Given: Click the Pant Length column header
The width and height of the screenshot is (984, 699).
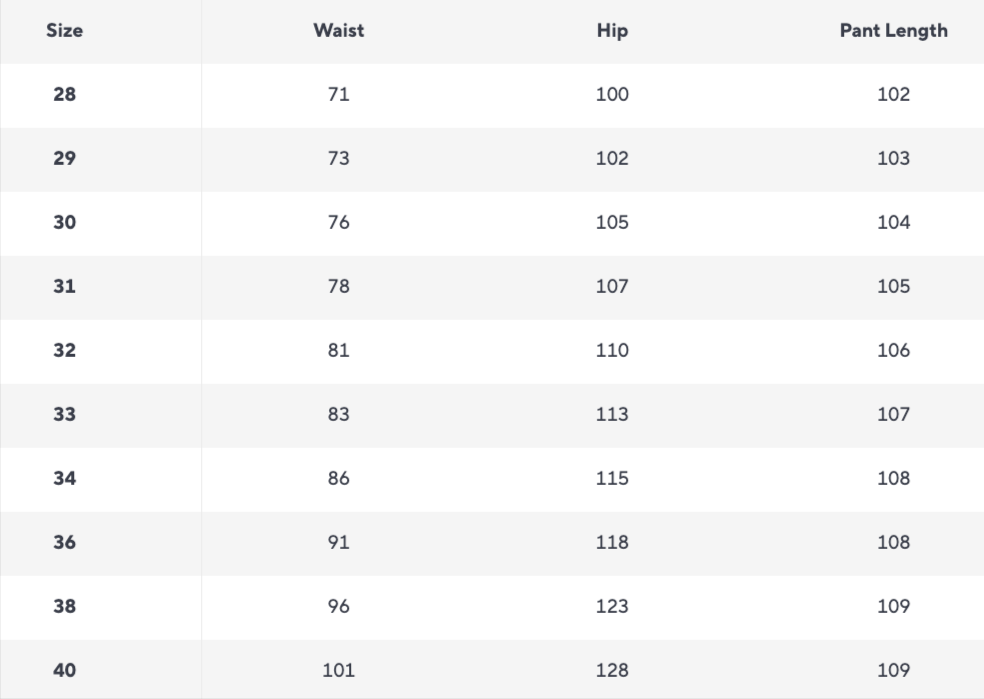Looking at the screenshot, I should (893, 30).
